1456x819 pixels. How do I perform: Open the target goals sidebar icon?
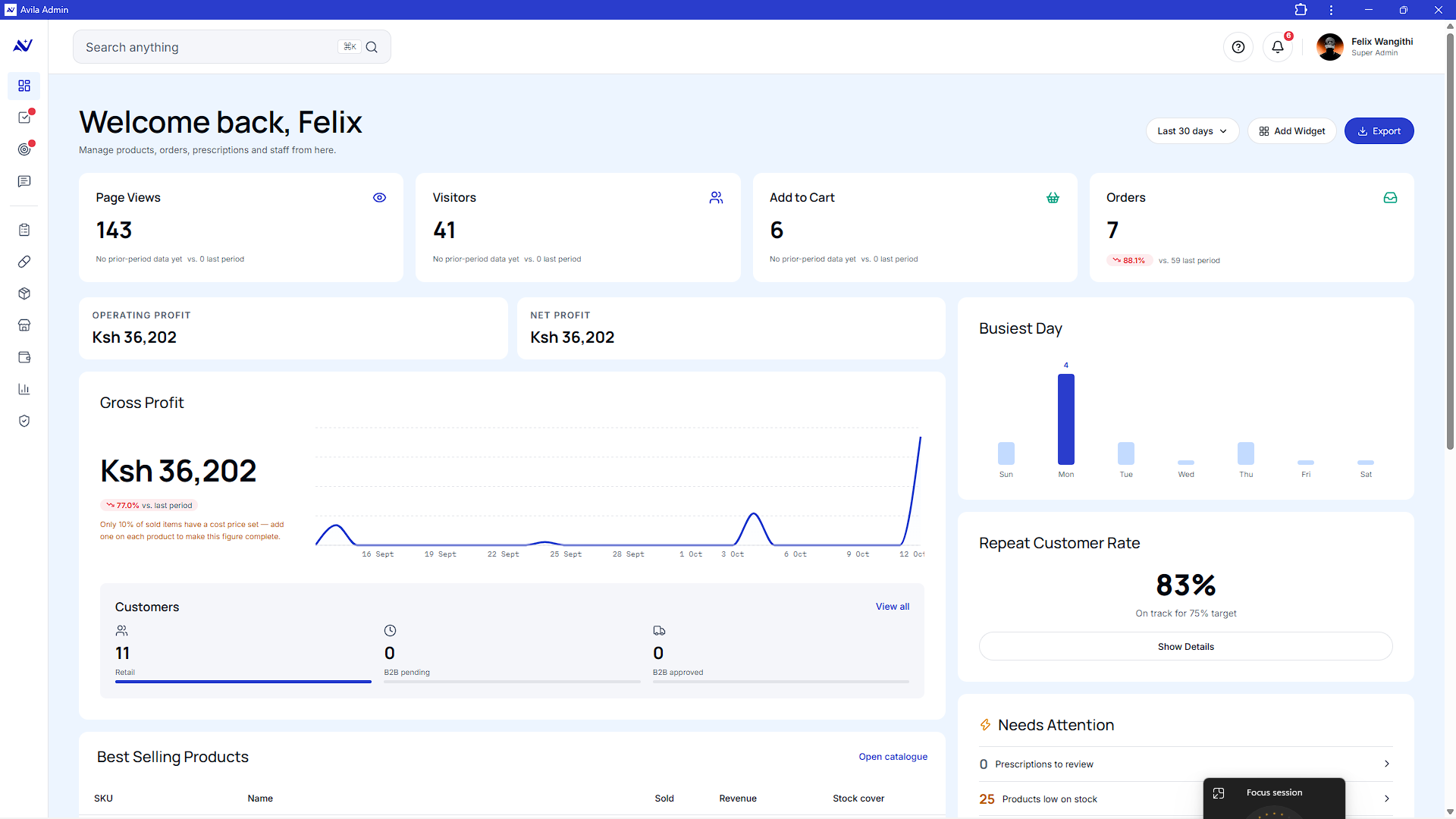coord(24,149)
